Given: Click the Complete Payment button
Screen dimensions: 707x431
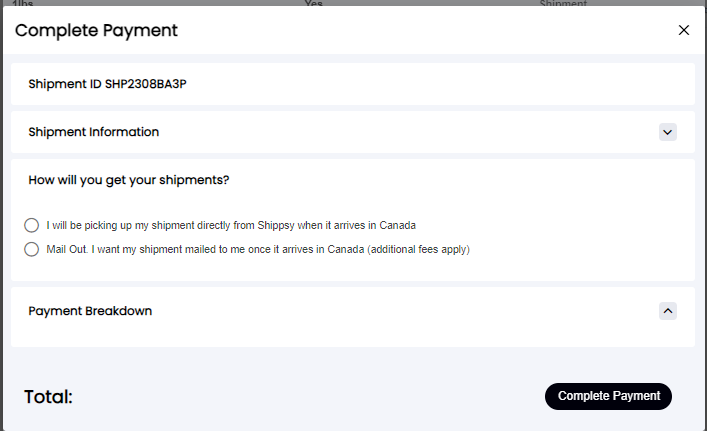Looking at the screenshot, I should [x=608, y=396].
